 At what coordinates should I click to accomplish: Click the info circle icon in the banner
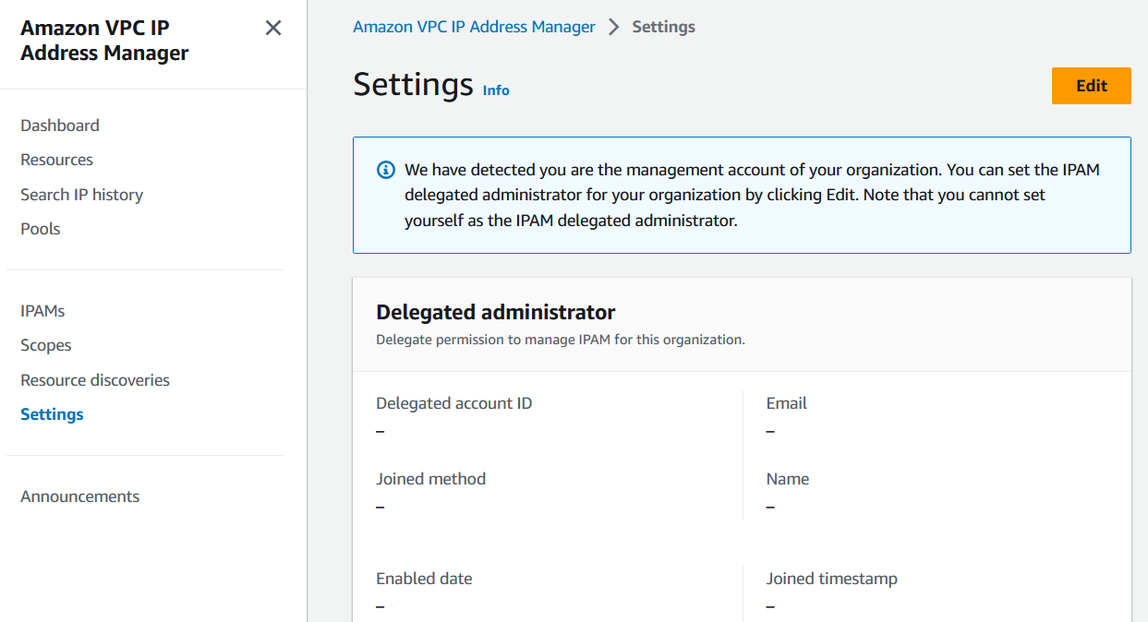(x=385, y=170)
